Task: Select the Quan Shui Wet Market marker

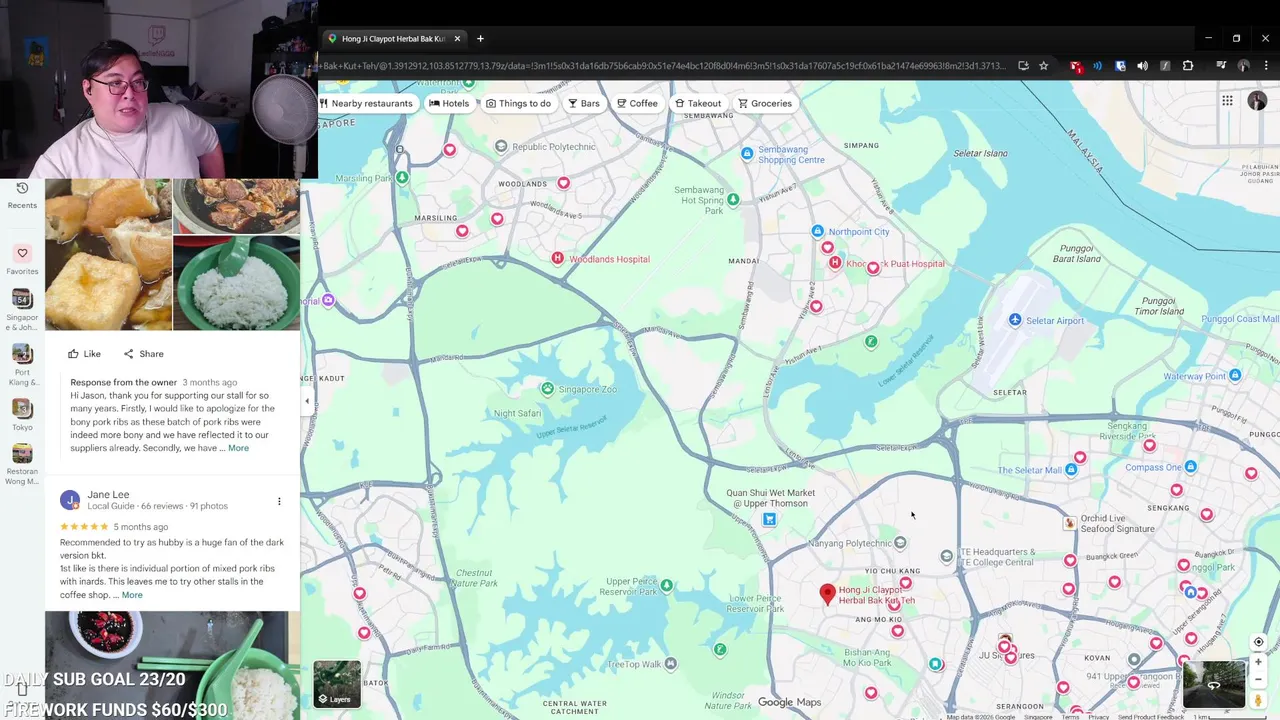Action: pos(769,519)
